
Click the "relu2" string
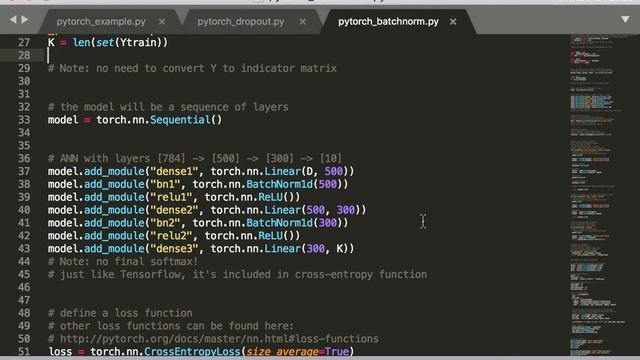tap(171, 236)
